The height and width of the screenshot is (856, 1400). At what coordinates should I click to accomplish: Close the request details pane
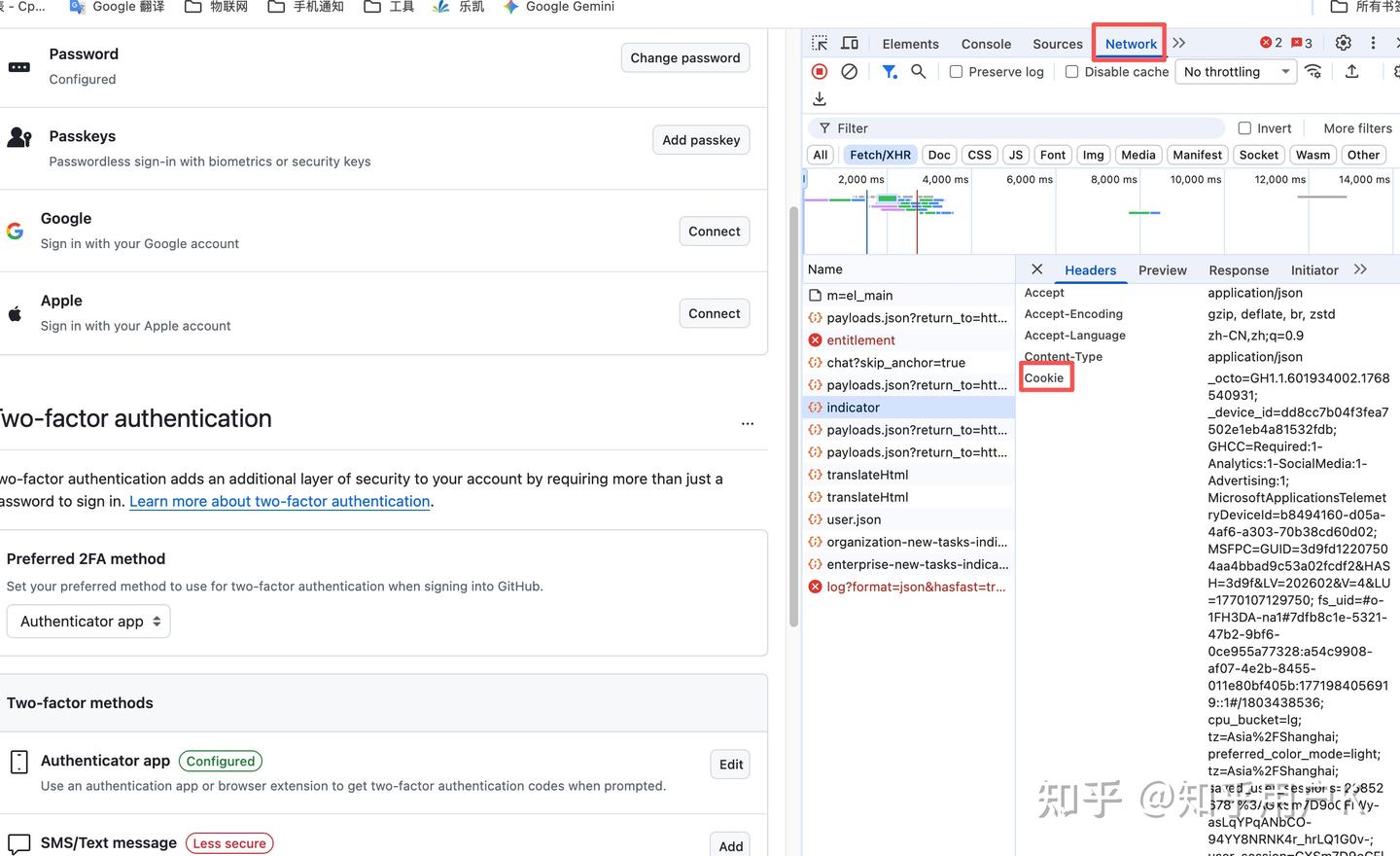[x=1036, y=269]
